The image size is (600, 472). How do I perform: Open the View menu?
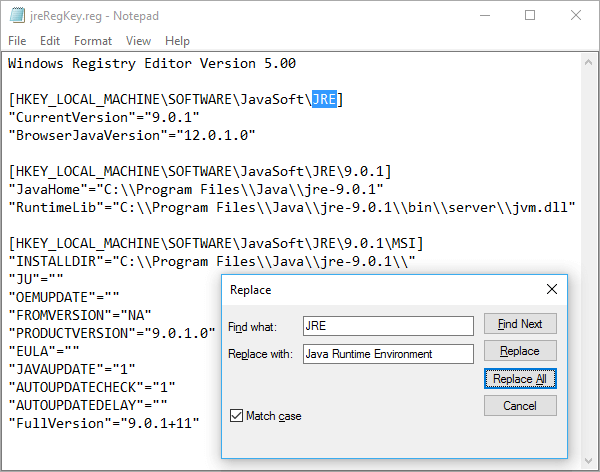139,41
